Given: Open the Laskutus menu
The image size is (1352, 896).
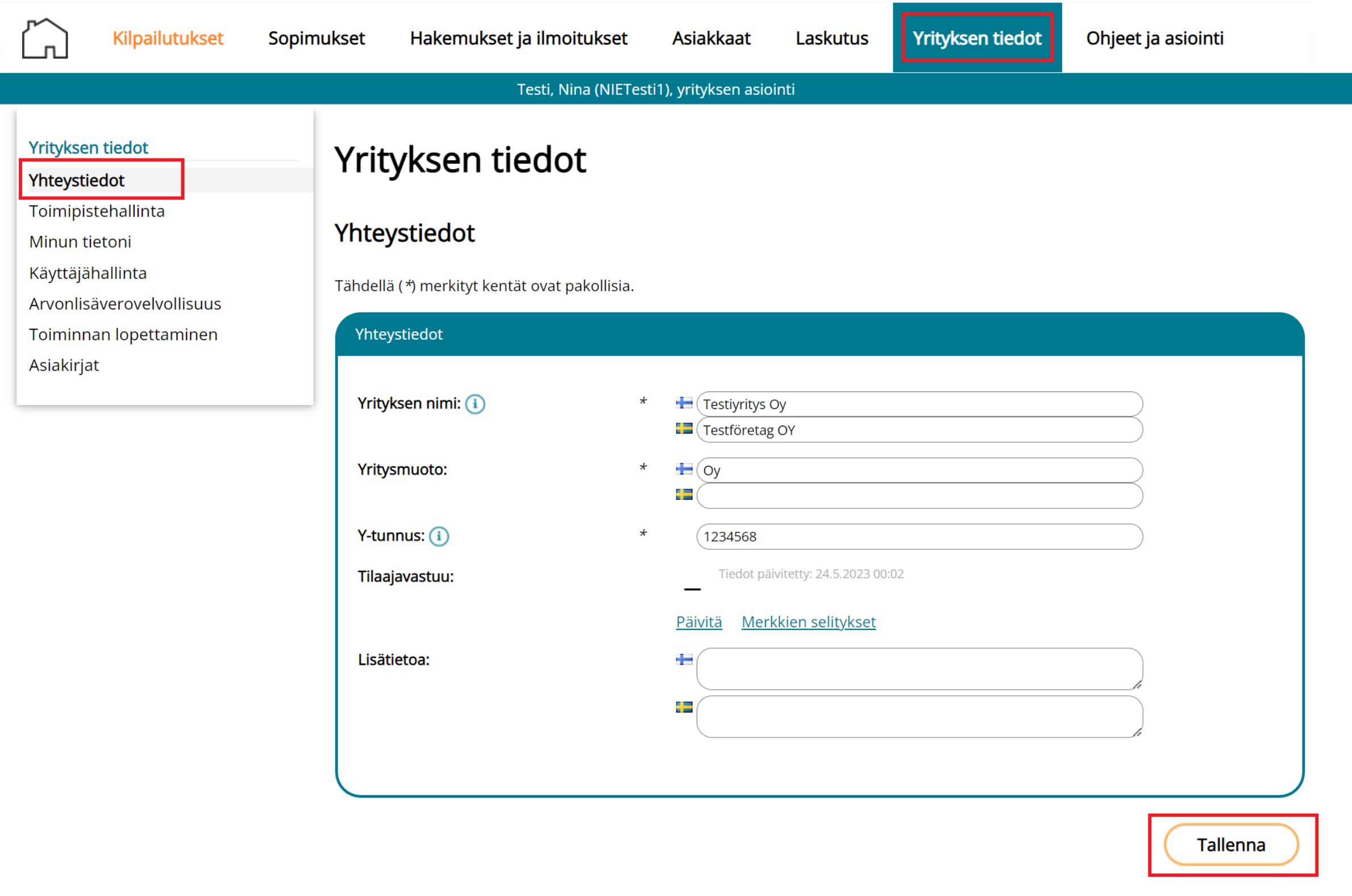Looking at the screenshot, I should 831,38.
